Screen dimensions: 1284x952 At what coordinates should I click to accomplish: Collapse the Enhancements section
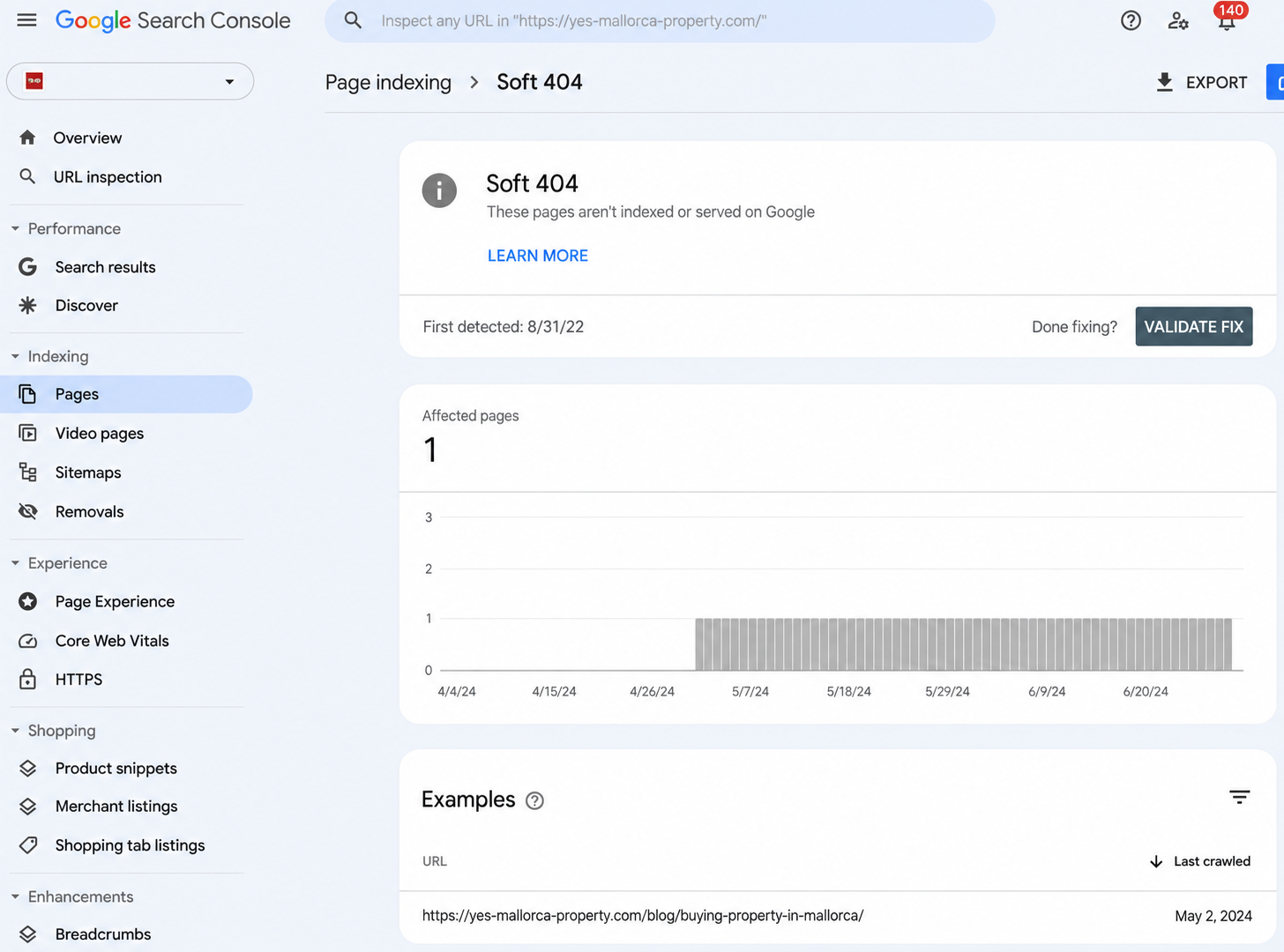(15, 896)
